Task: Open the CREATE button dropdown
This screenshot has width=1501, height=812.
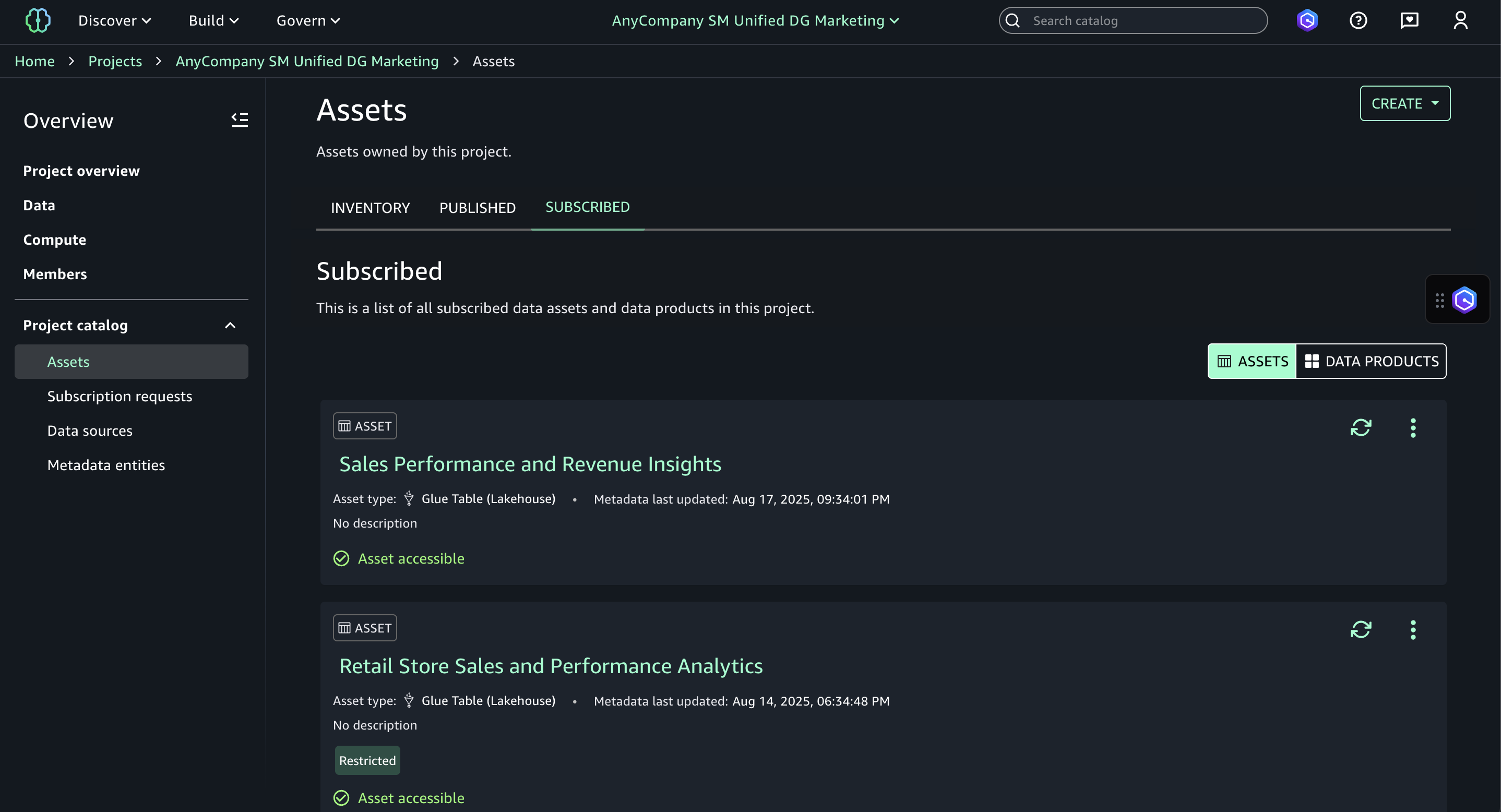Action: coord(1405,103)
